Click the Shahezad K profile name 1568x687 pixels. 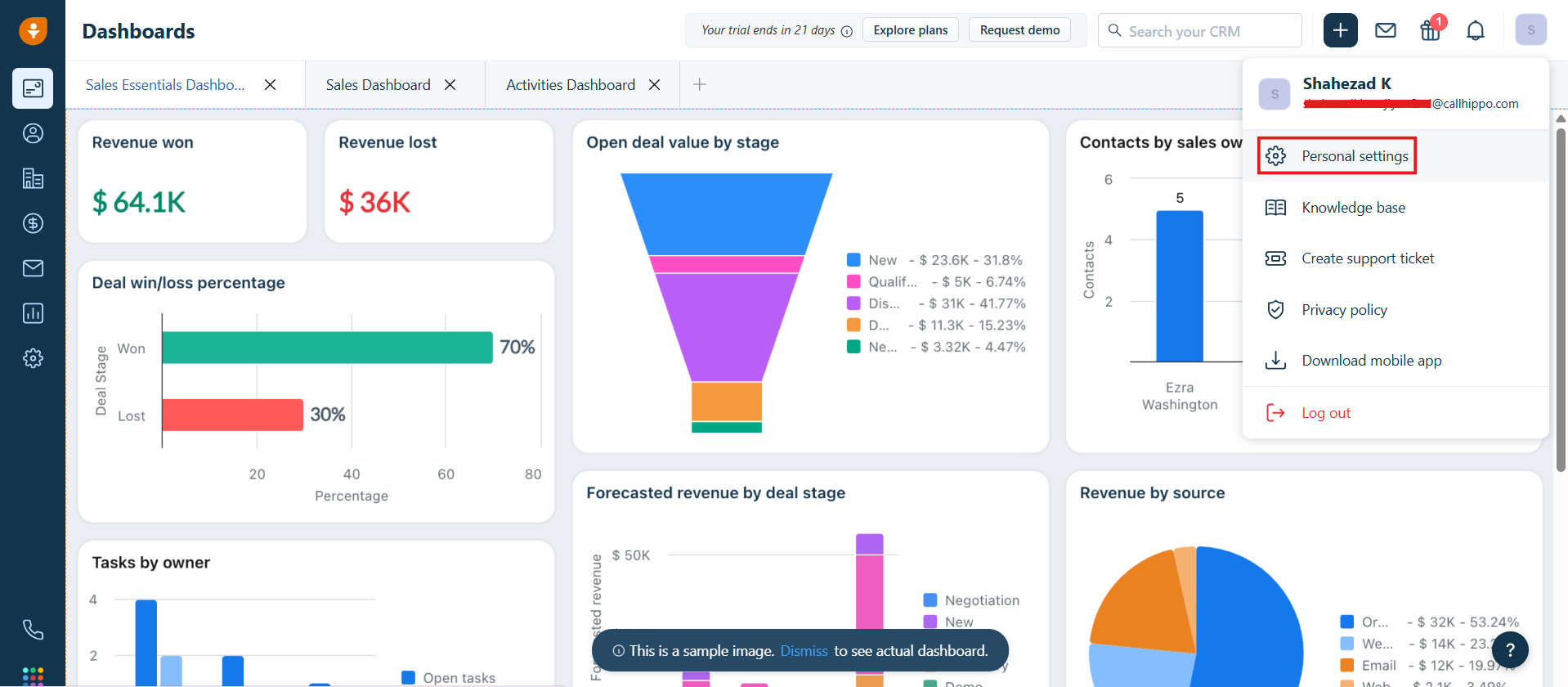click(1346, 83)
